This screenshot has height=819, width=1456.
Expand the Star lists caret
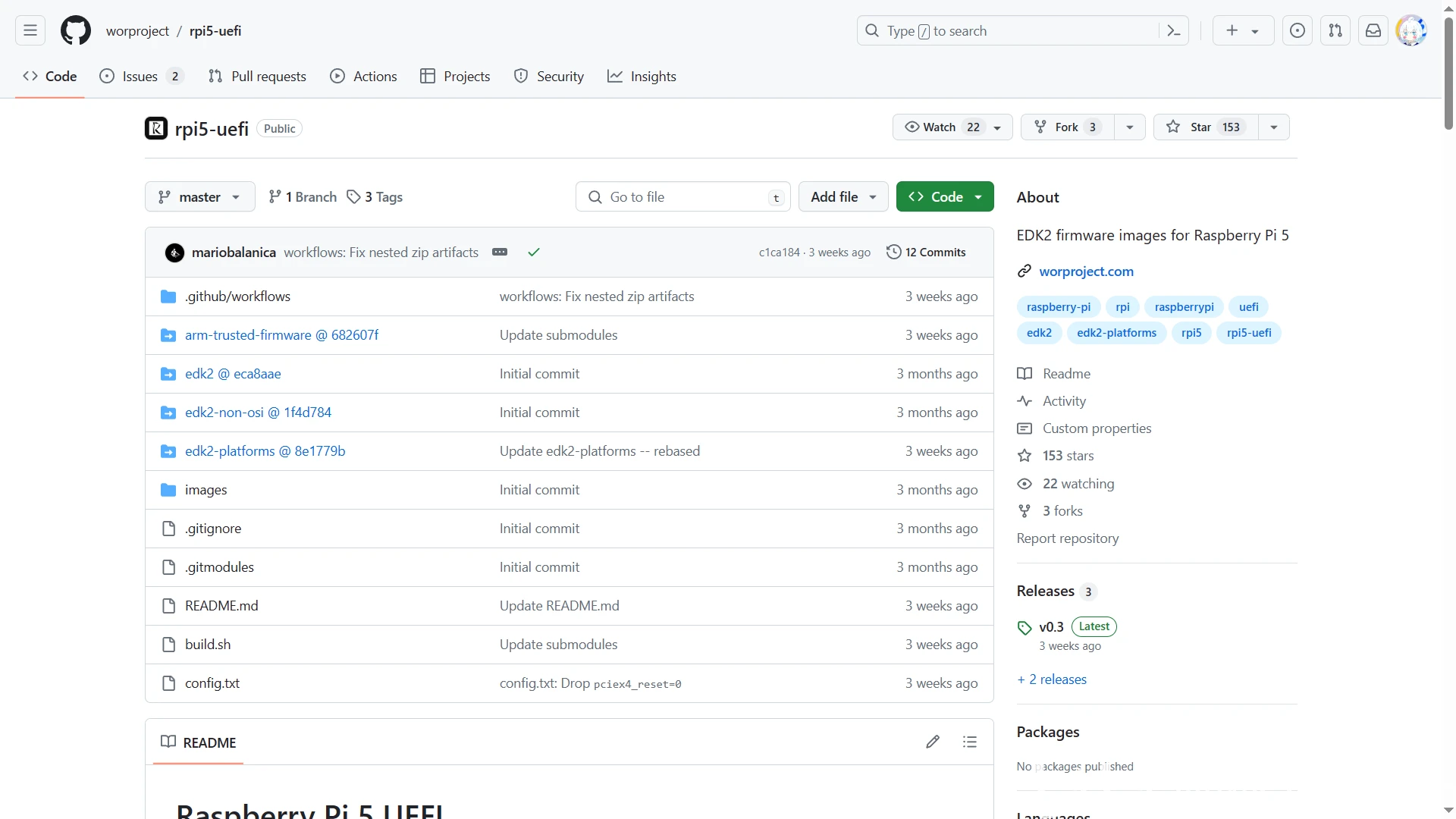click(1274, 127)
